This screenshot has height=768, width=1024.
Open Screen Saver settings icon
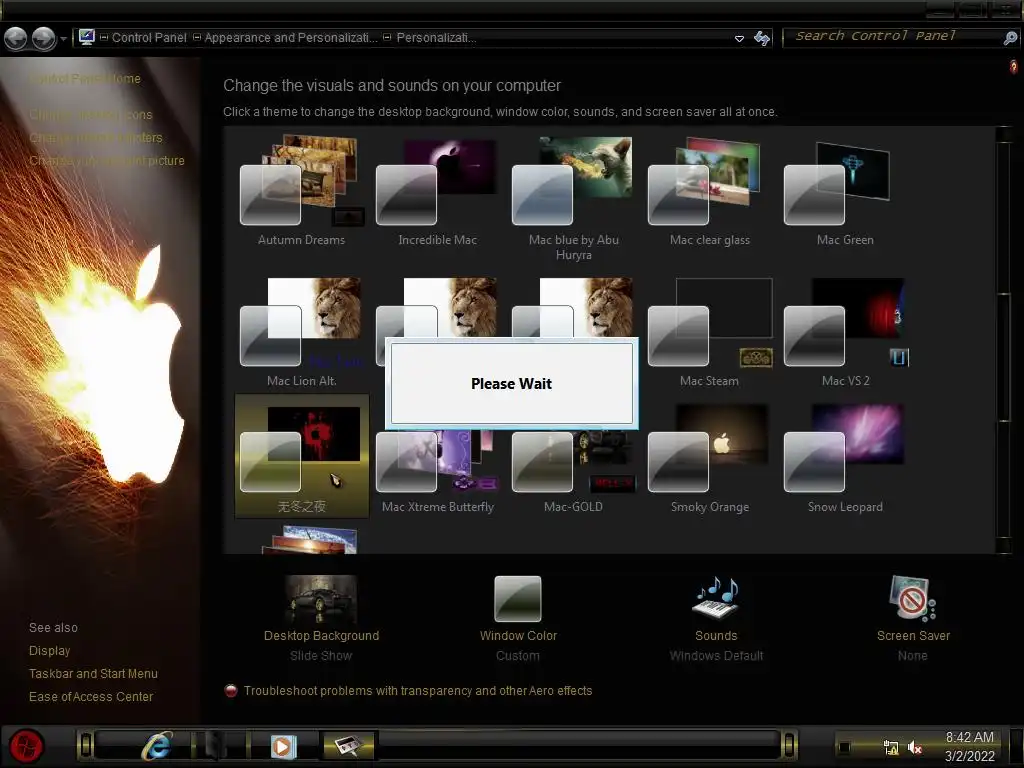(x=912, y=599)
